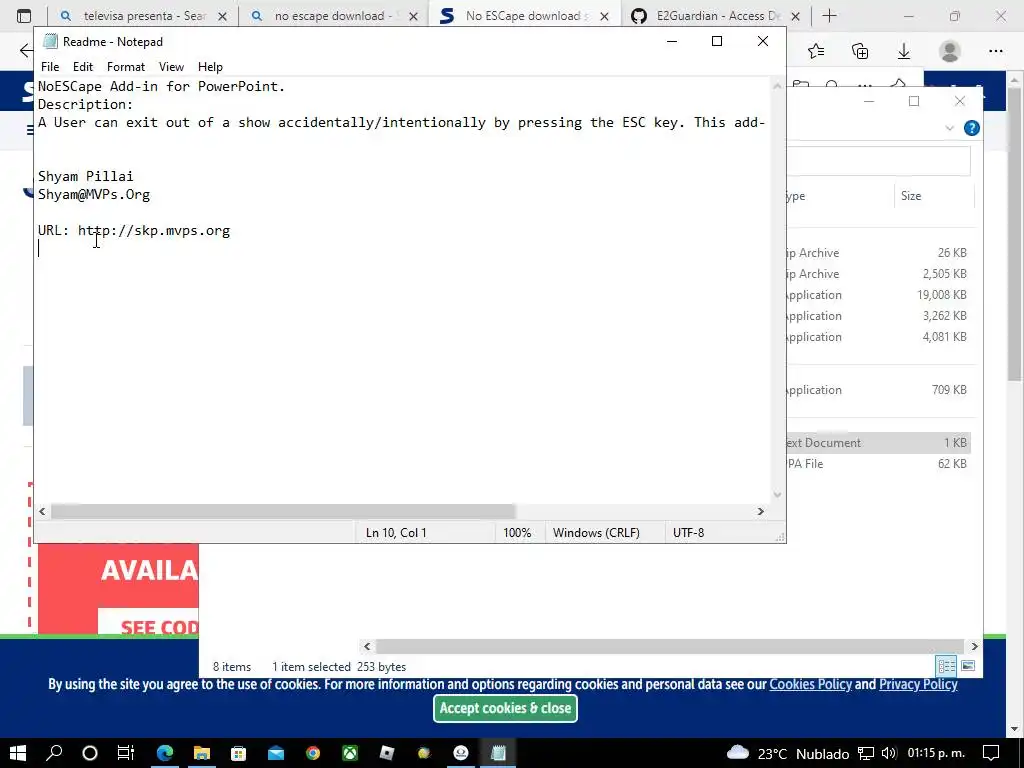Click the http://skp.mvps.org URL text
This screenshot has height=768, width=1024.
pyautogui.click(x=154, y=231)
